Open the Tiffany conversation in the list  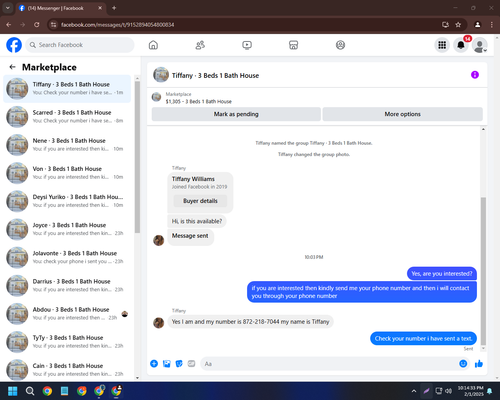(67, 89)
